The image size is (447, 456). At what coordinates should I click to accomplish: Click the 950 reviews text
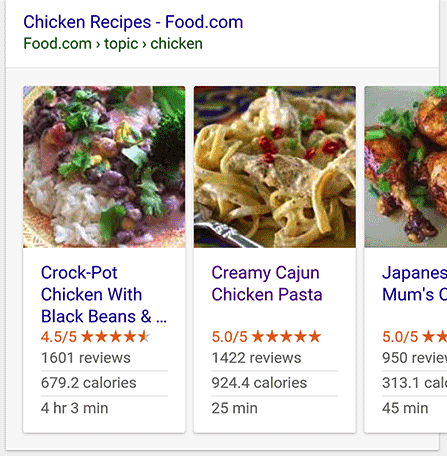[x=414, y=358]
